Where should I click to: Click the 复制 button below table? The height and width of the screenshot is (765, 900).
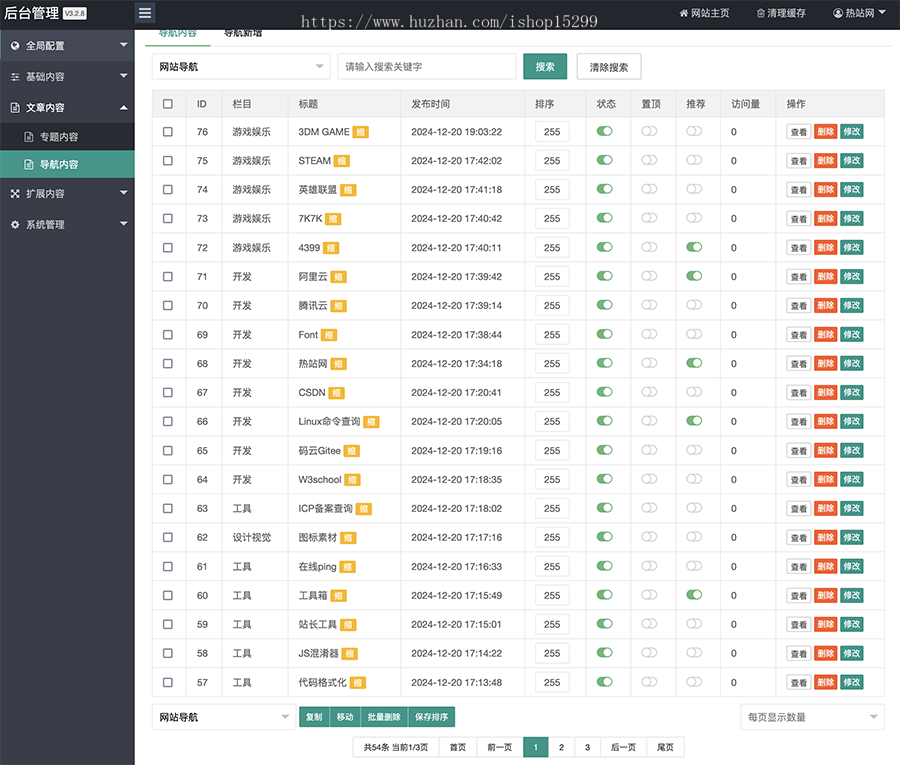(314, 717)
